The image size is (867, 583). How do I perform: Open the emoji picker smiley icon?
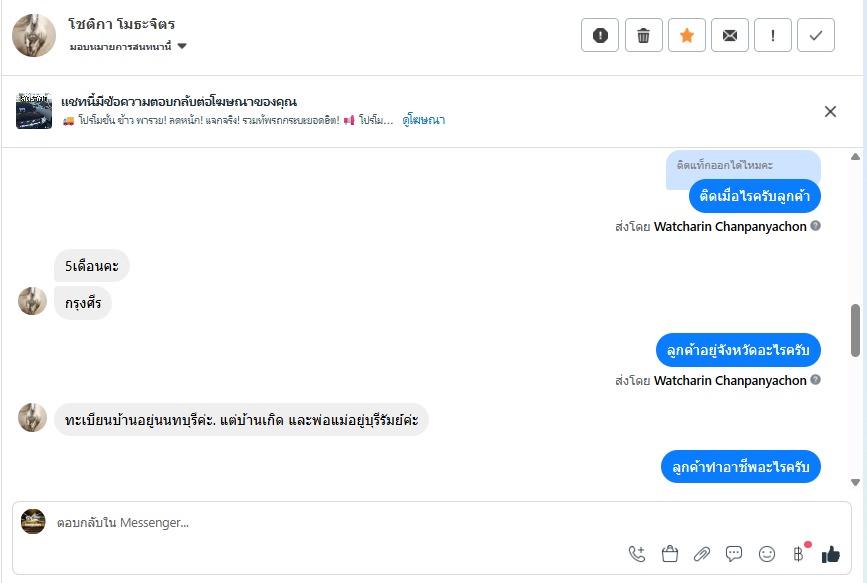click(767, 554)
